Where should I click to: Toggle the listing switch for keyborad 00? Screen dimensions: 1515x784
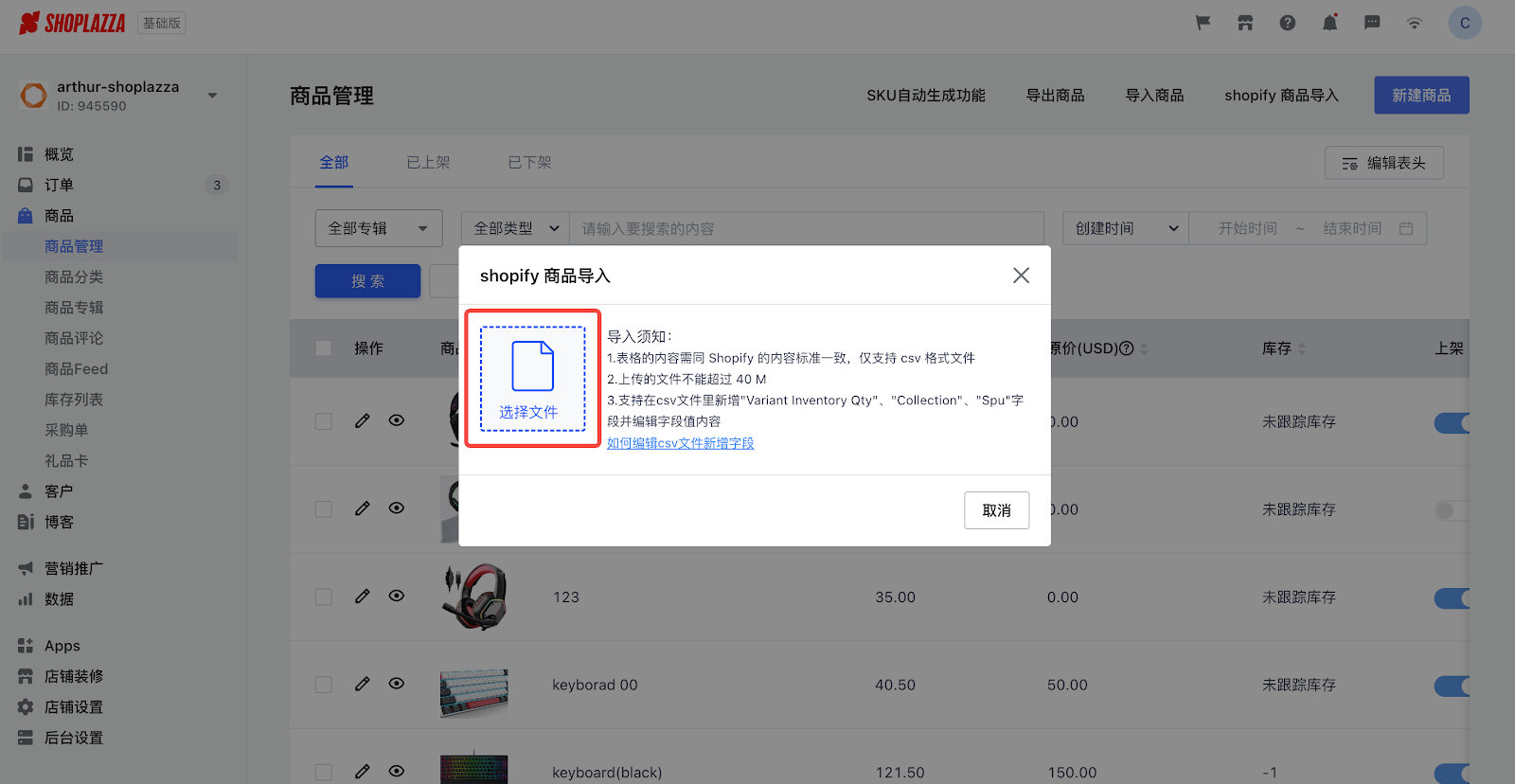pyautogui.click(x=1452, y=686)
